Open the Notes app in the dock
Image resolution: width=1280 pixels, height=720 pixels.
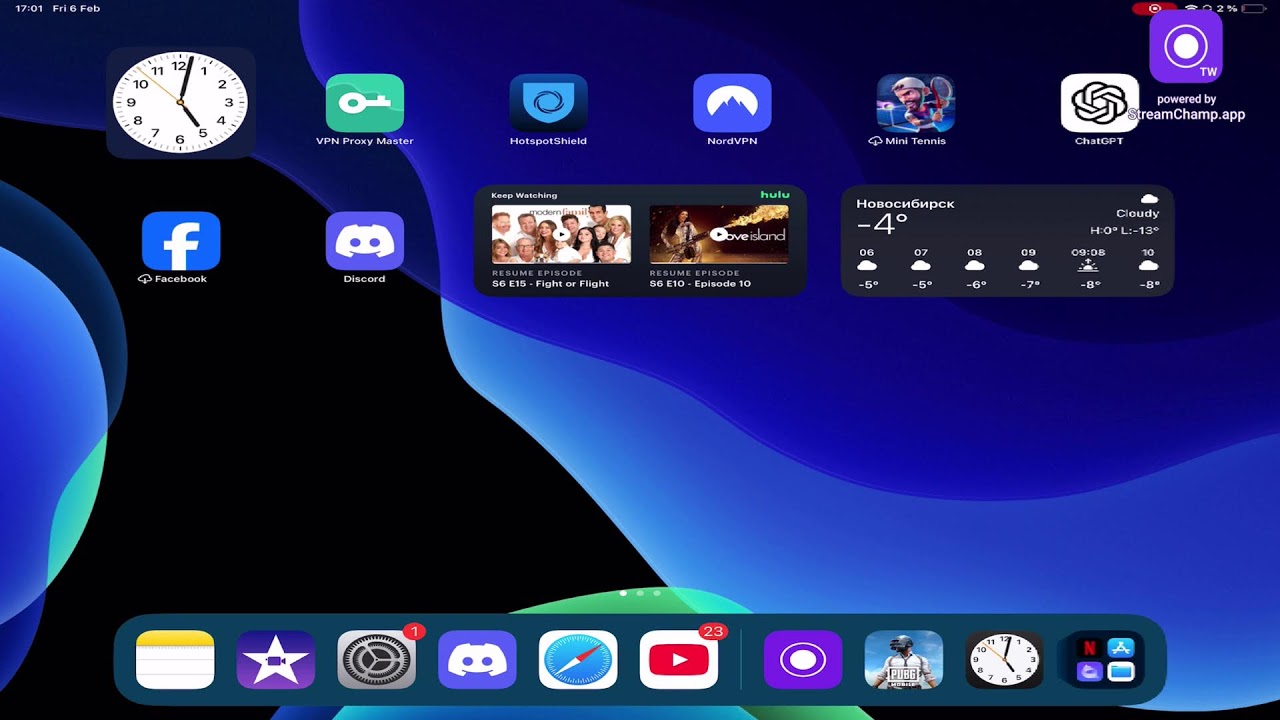click(x=175, y=660)
